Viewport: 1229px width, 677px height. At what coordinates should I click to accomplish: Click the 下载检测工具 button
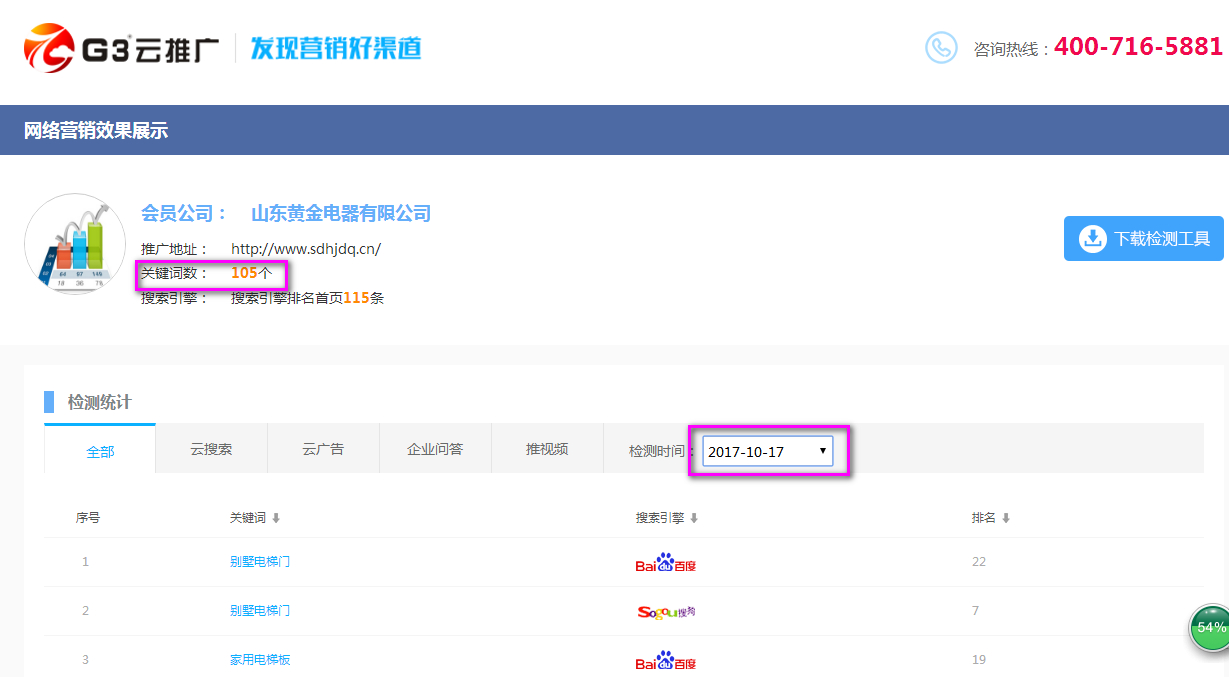coord(1143,238)
